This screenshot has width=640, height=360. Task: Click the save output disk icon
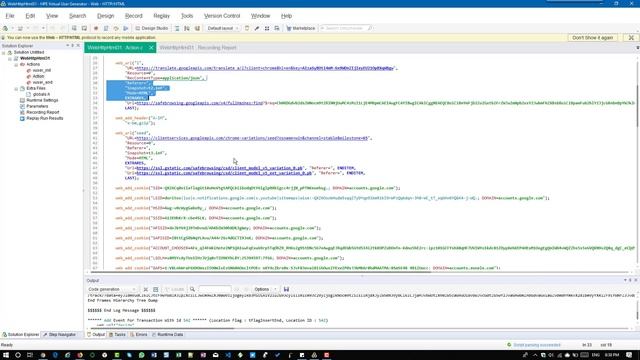286,289
